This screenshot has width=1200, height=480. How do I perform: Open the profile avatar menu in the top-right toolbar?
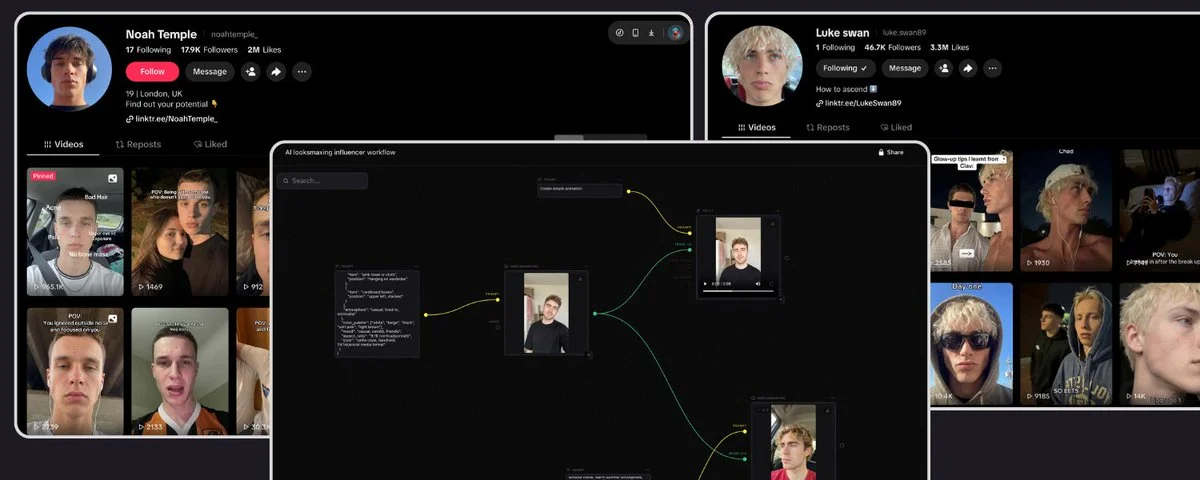pos(676,33)
